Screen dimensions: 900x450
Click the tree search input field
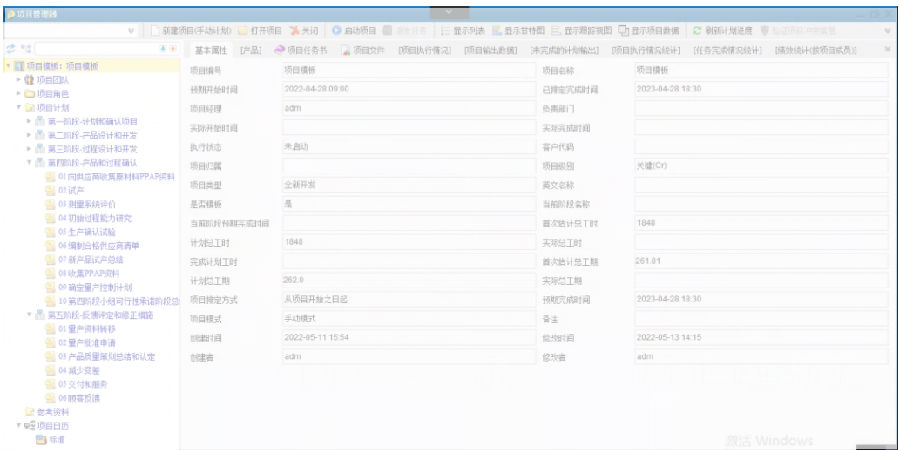click(96, 49)
